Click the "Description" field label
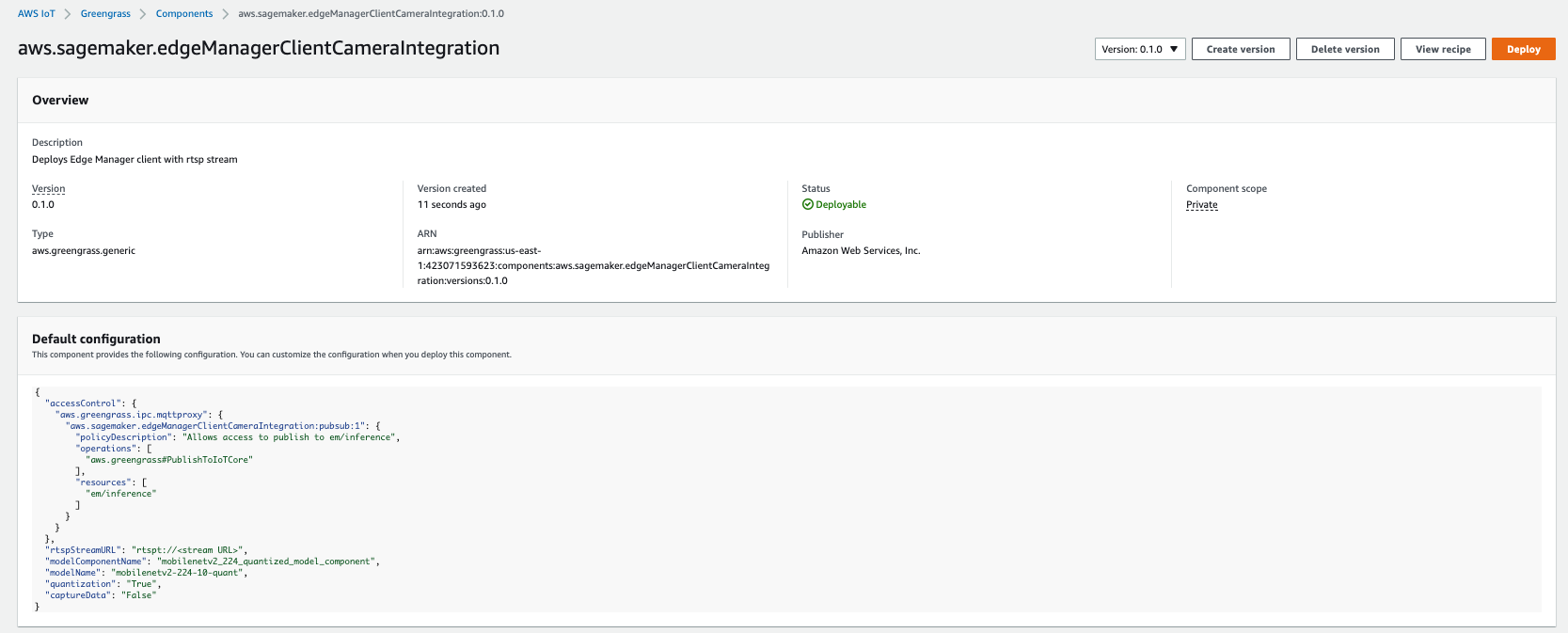This screenshot has width=1568, height=633. point(57,143)
